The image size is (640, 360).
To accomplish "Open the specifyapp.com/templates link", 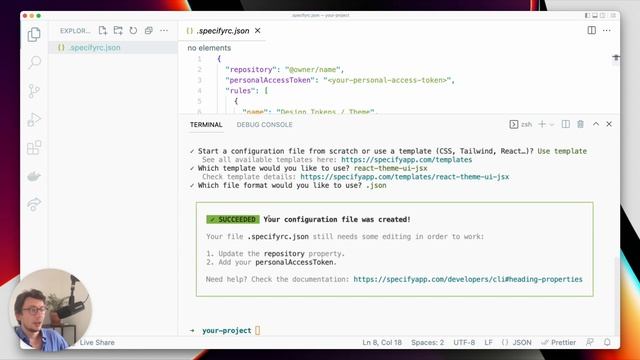I will [x=407, y=160].
